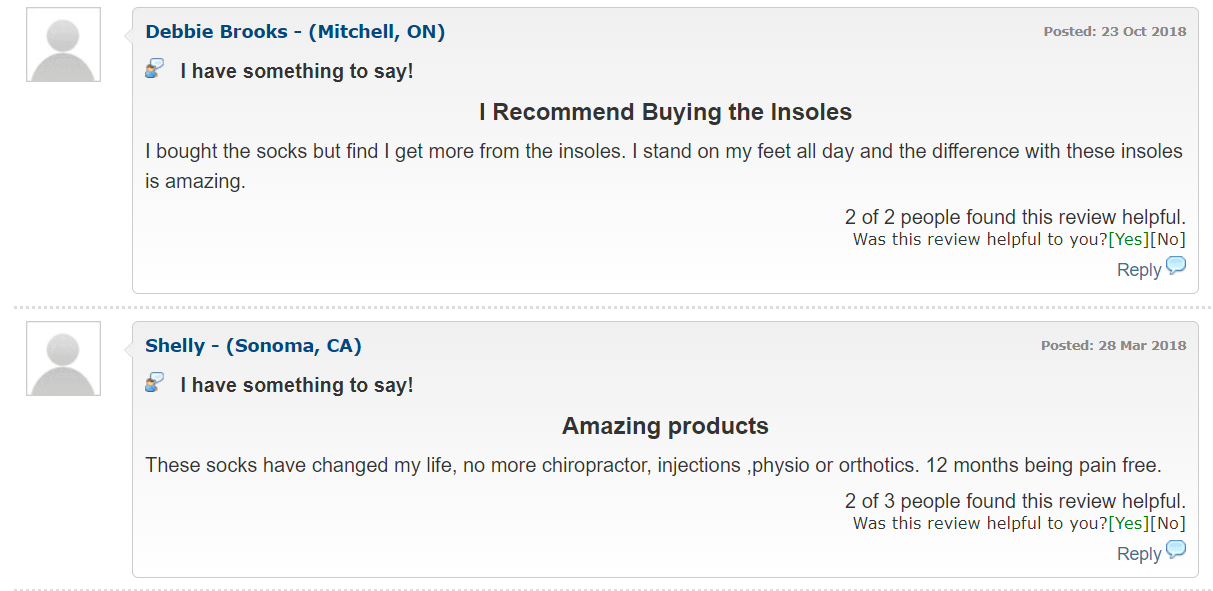Open Debbie Brooks' profile avatar
Image resolution: width=1213 pixels, height=591 pixels.
tap(63, 45)
